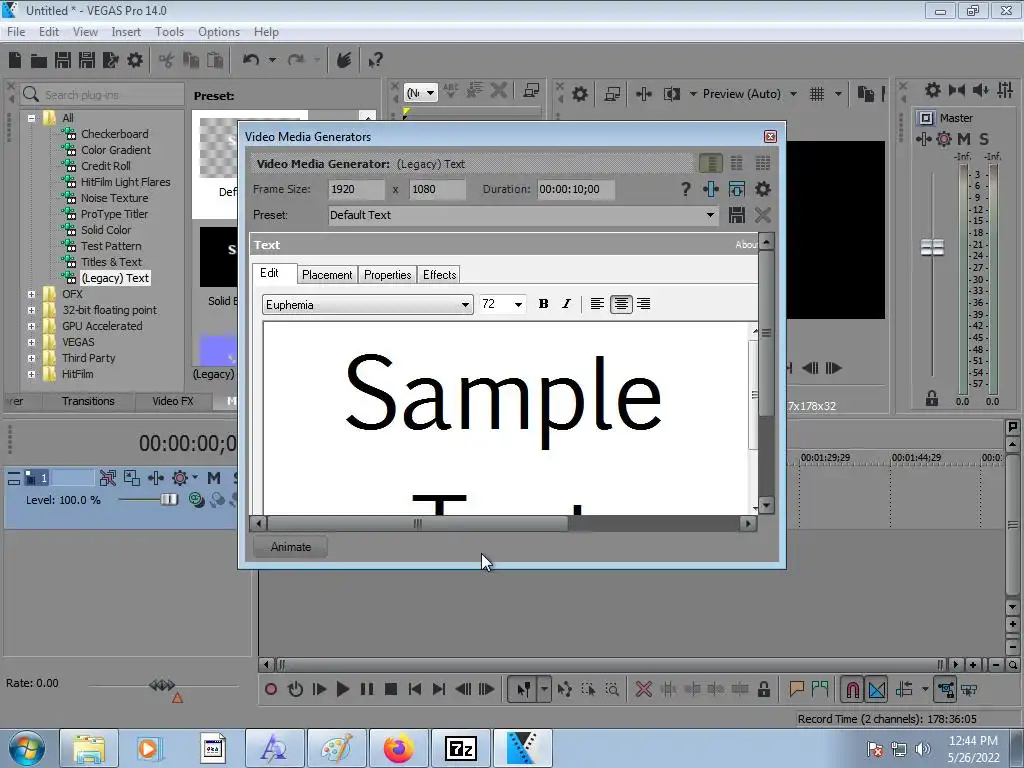1024x768 pixels.
Task: Open the font size dropdown (72)
Action: point(518,304)
